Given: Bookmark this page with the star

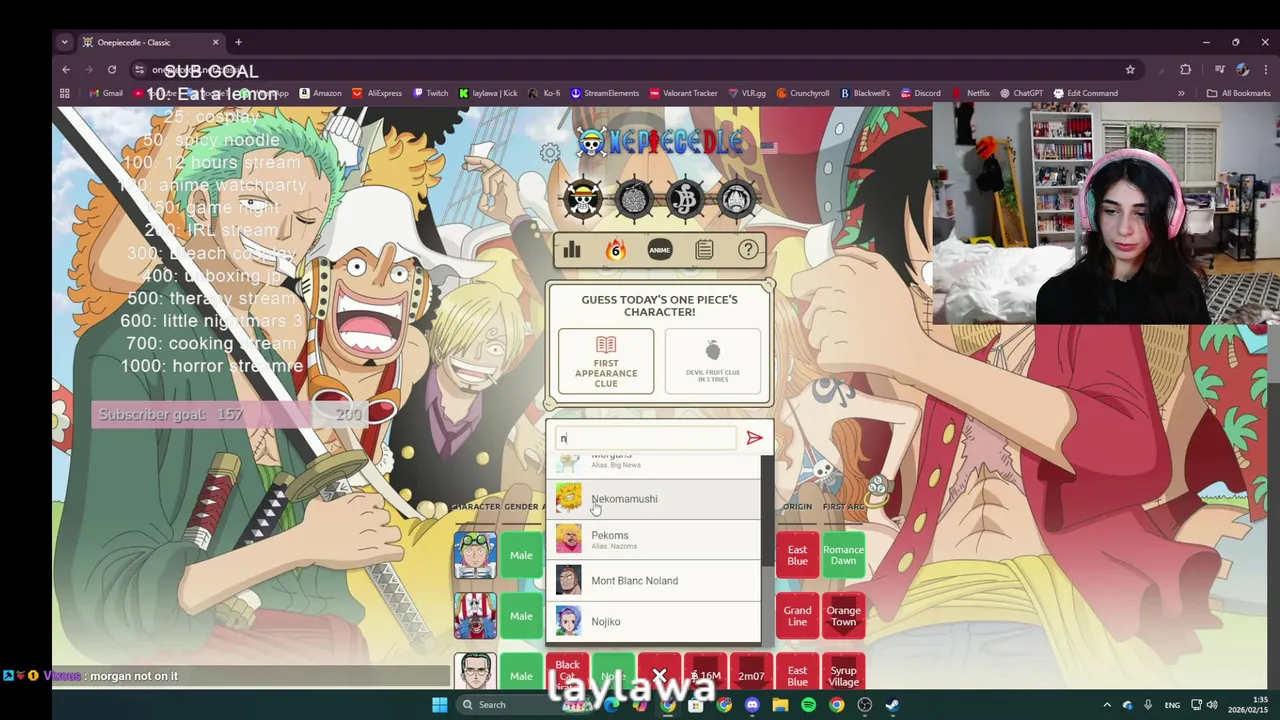Looking at the screenshot, I should pyautogui.click(x=1130, y=69).
